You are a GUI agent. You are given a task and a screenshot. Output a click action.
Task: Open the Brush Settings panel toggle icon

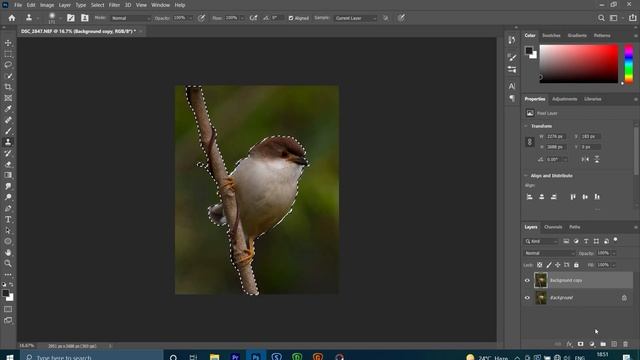71,18
